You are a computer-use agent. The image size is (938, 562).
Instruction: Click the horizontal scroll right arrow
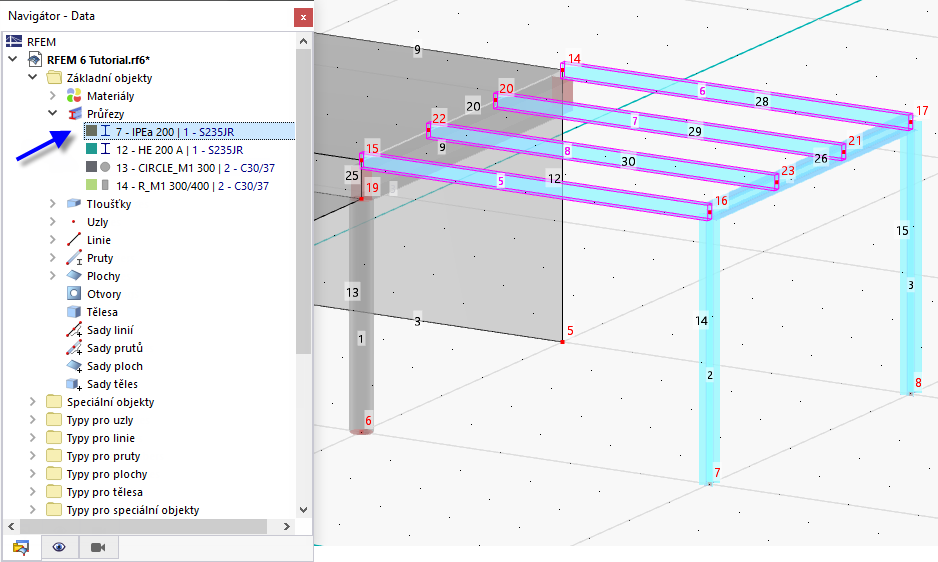click(x=287, y=526)
